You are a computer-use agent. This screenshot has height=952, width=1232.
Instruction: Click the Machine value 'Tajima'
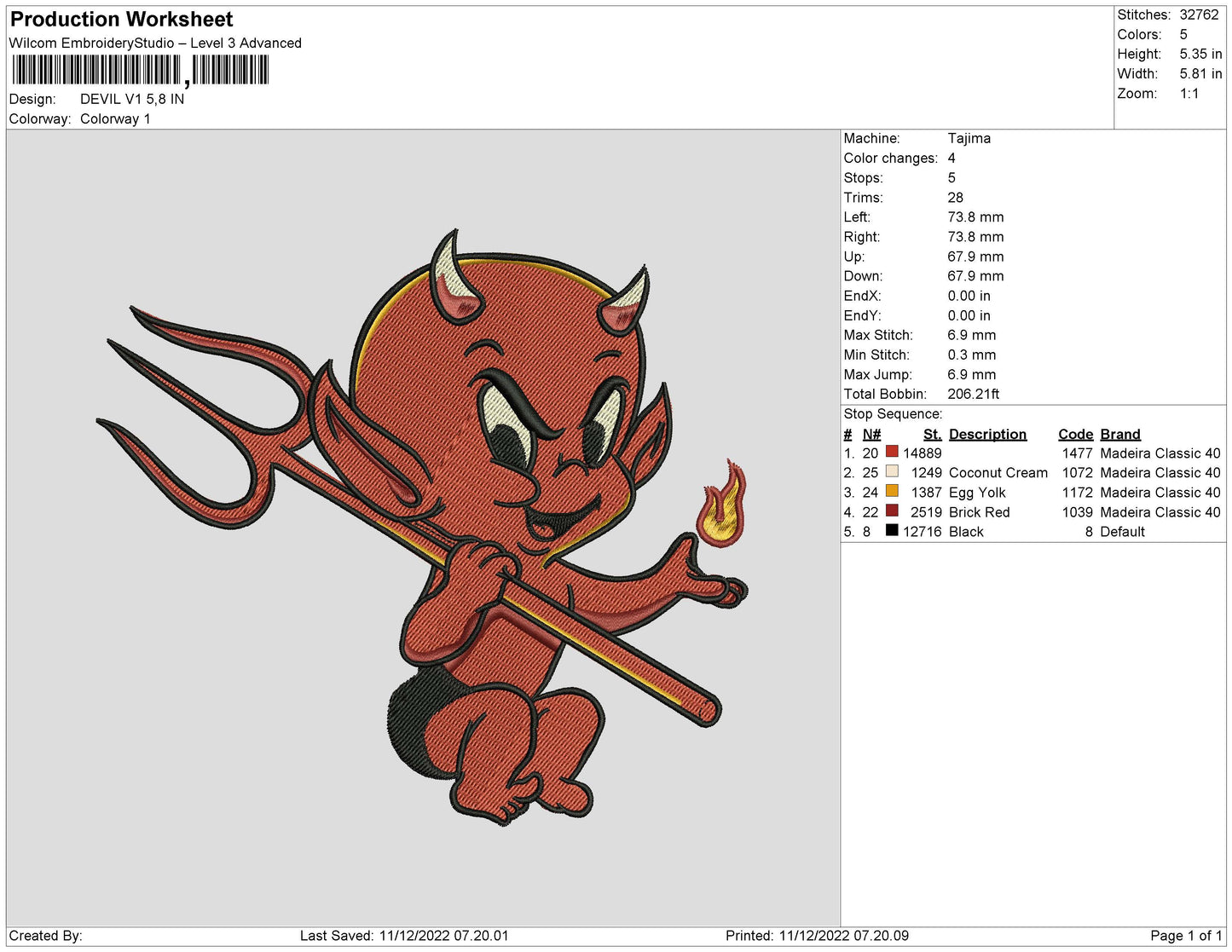point(969,138)
